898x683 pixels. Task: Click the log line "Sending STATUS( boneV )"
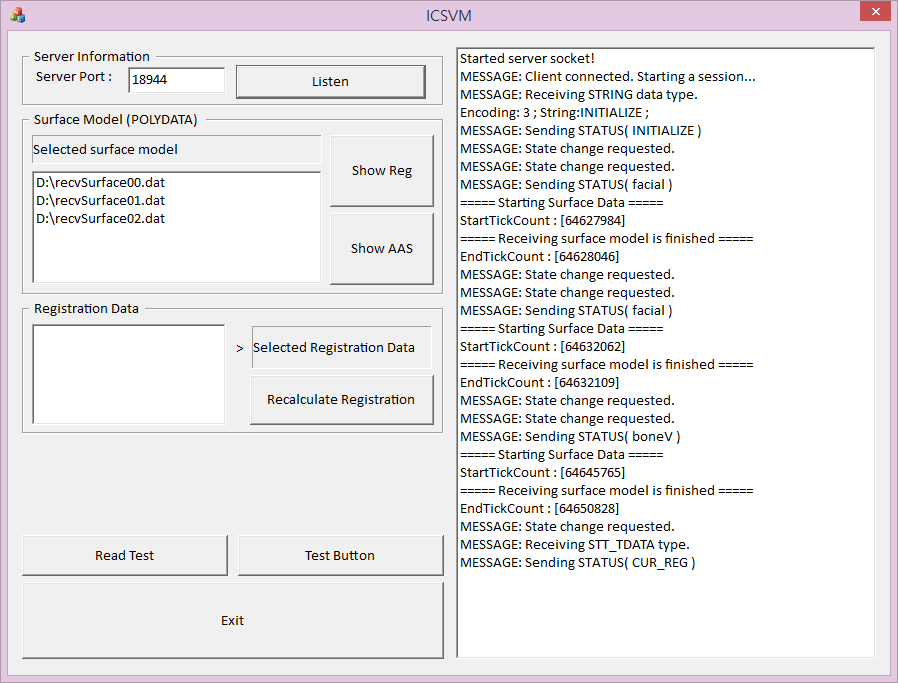tap(570, 437)
